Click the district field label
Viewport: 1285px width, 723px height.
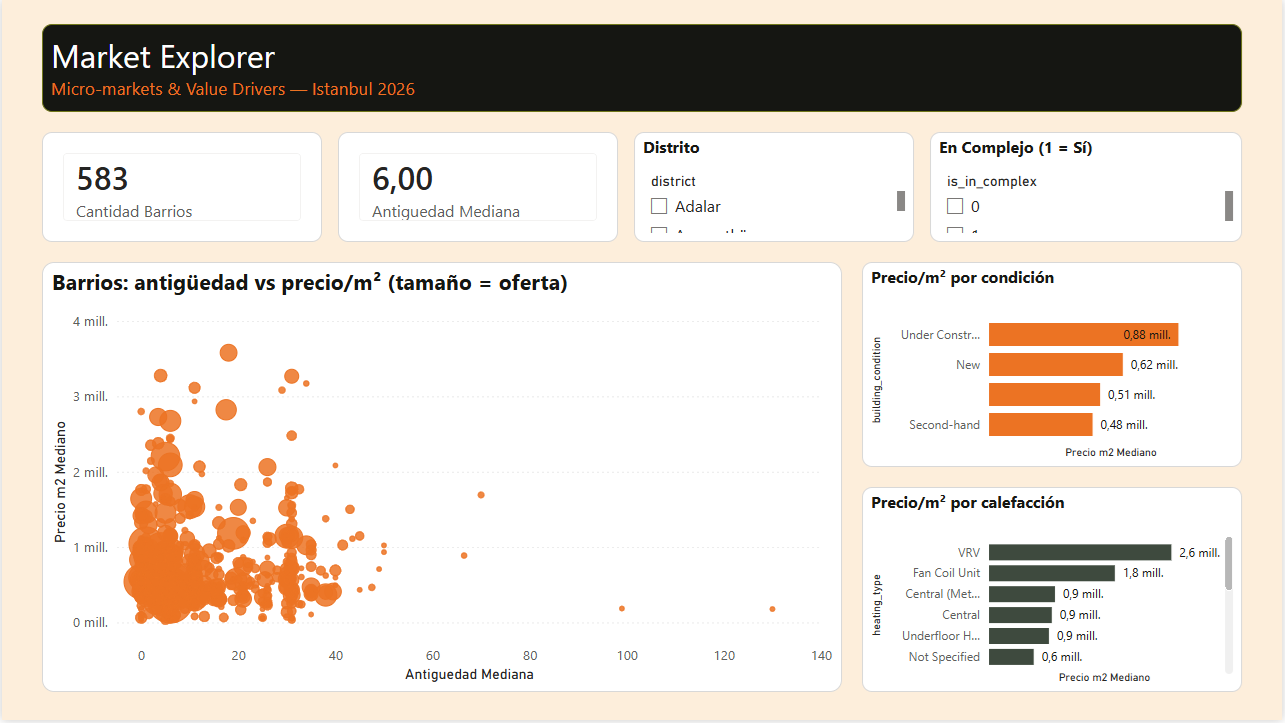click(x=673, y=182)
